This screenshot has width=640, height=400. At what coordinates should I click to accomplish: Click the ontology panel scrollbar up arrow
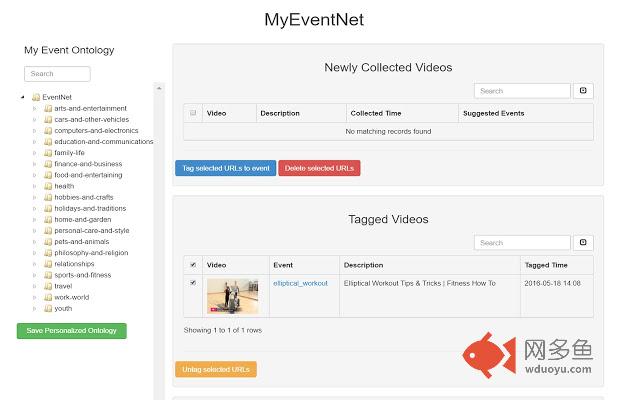(159, 88)
